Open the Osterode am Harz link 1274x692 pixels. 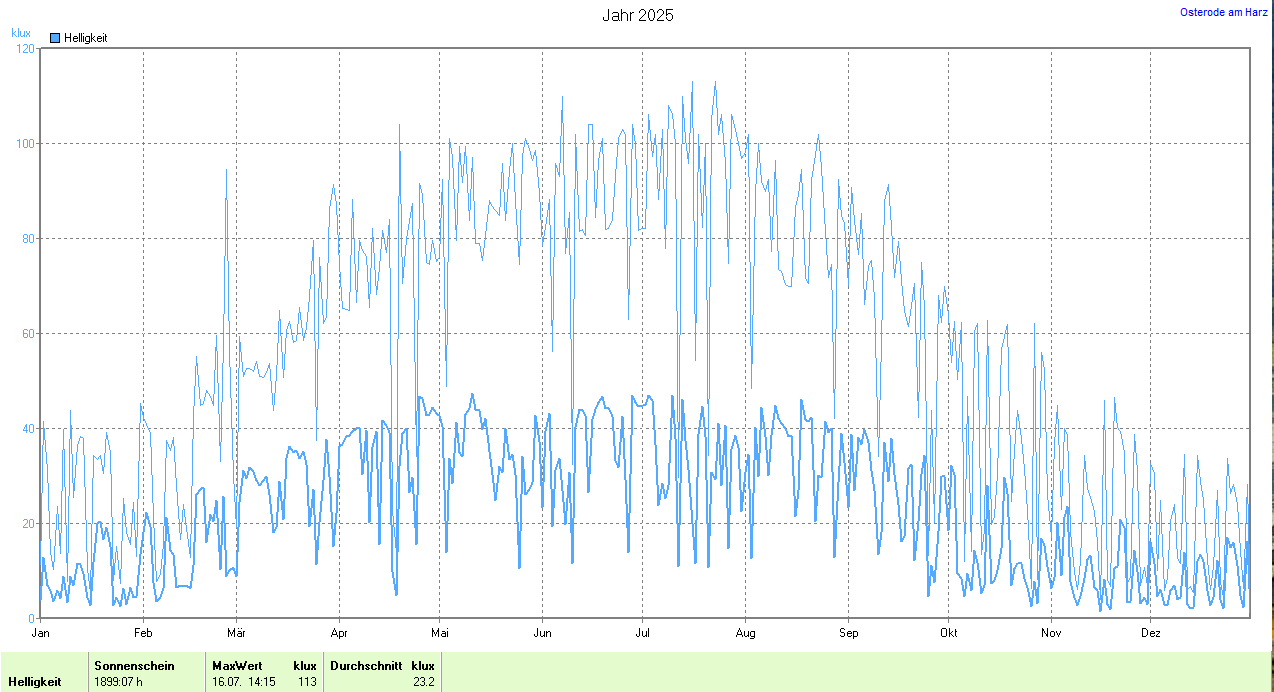point(1223,12)
